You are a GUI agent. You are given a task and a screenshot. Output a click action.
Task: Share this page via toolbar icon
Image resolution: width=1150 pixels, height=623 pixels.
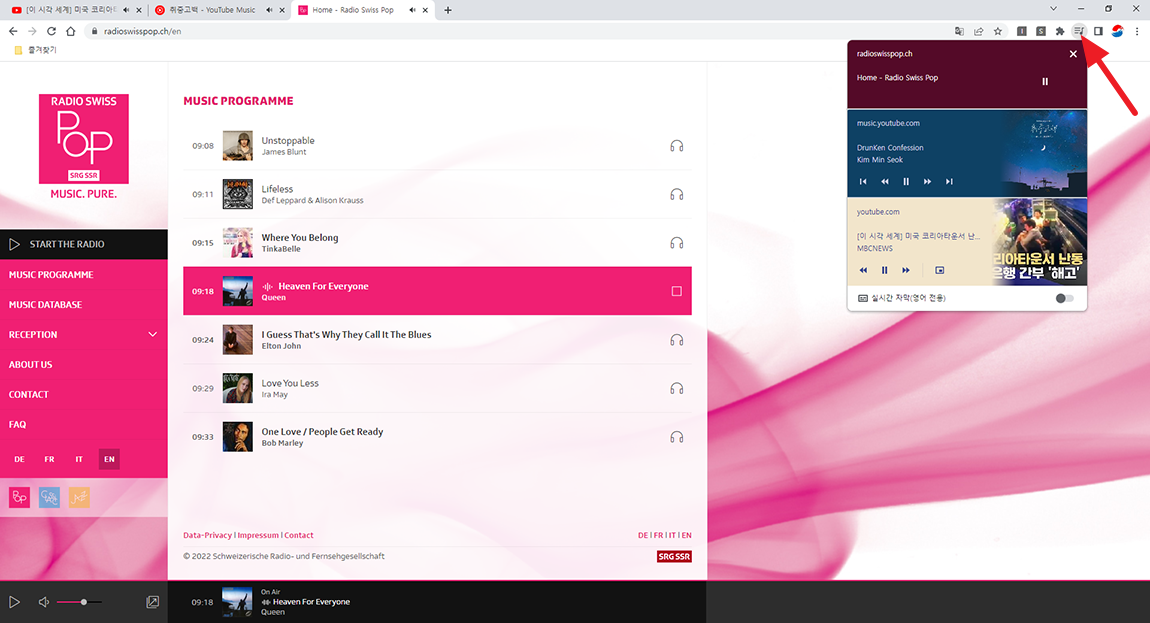(978, 31)
